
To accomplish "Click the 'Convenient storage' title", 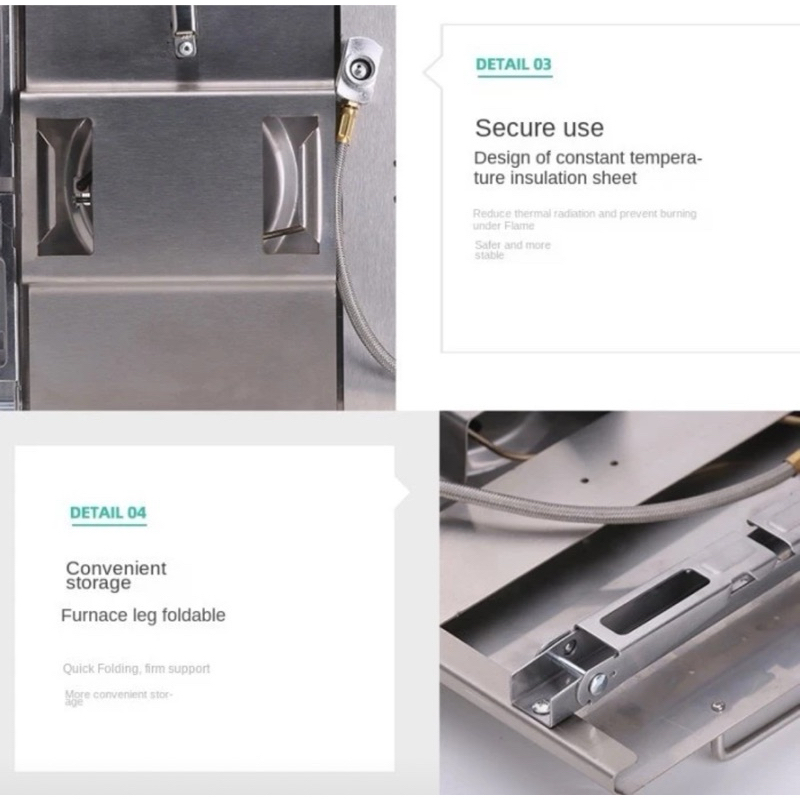I will [116, 576].
